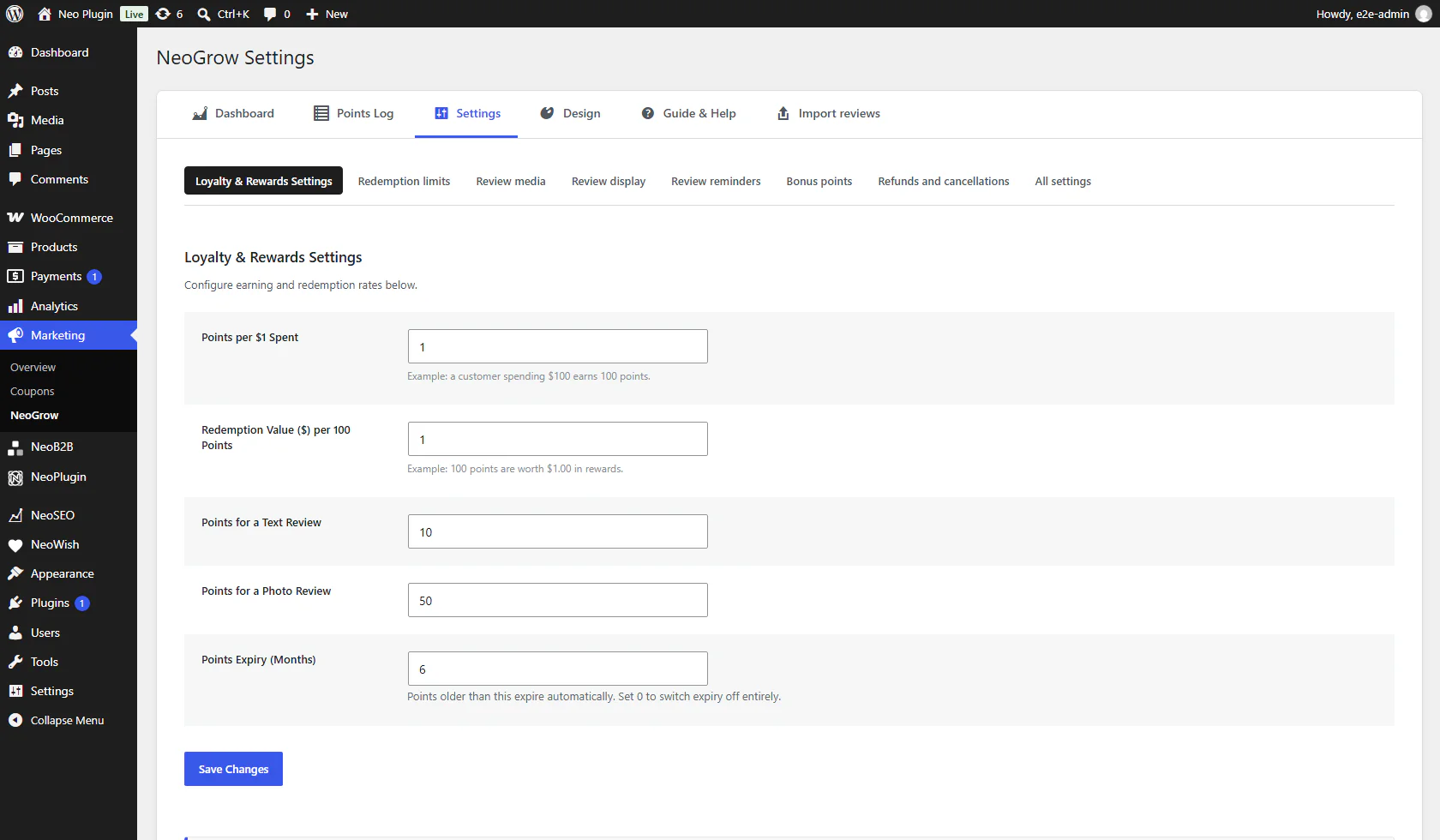
Task: Click the Payments dollar icon
Action: (x=15, y=276)
